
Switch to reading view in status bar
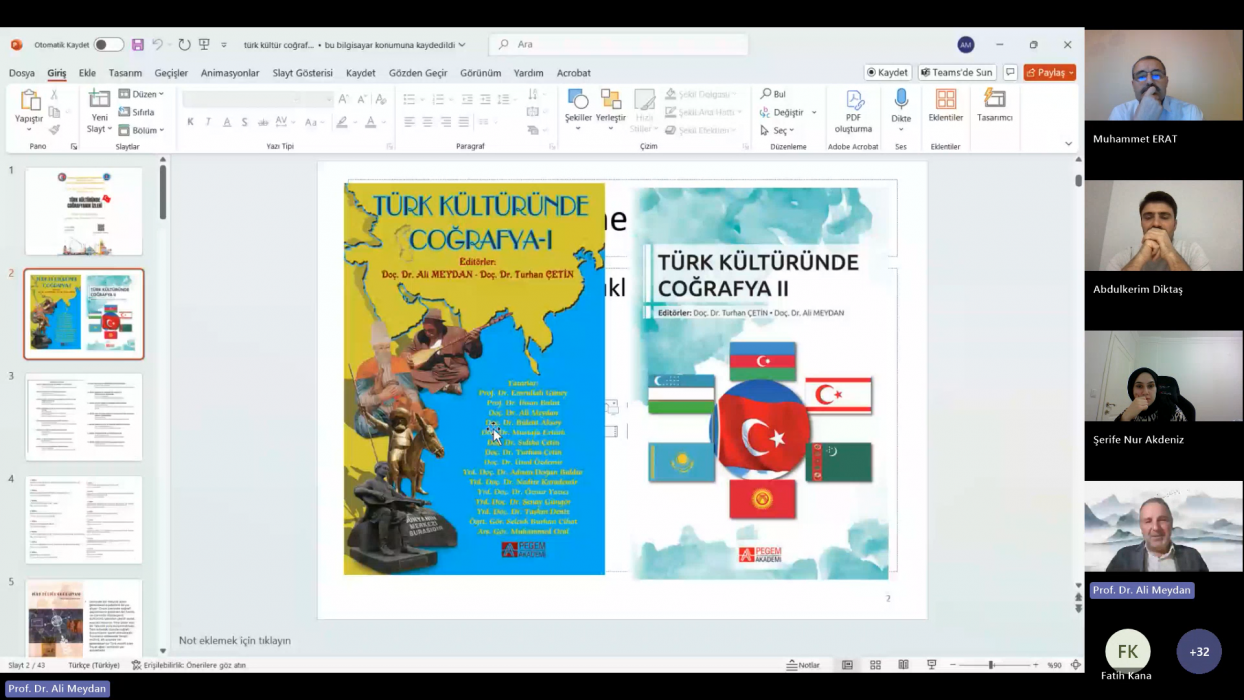[903, 665]
